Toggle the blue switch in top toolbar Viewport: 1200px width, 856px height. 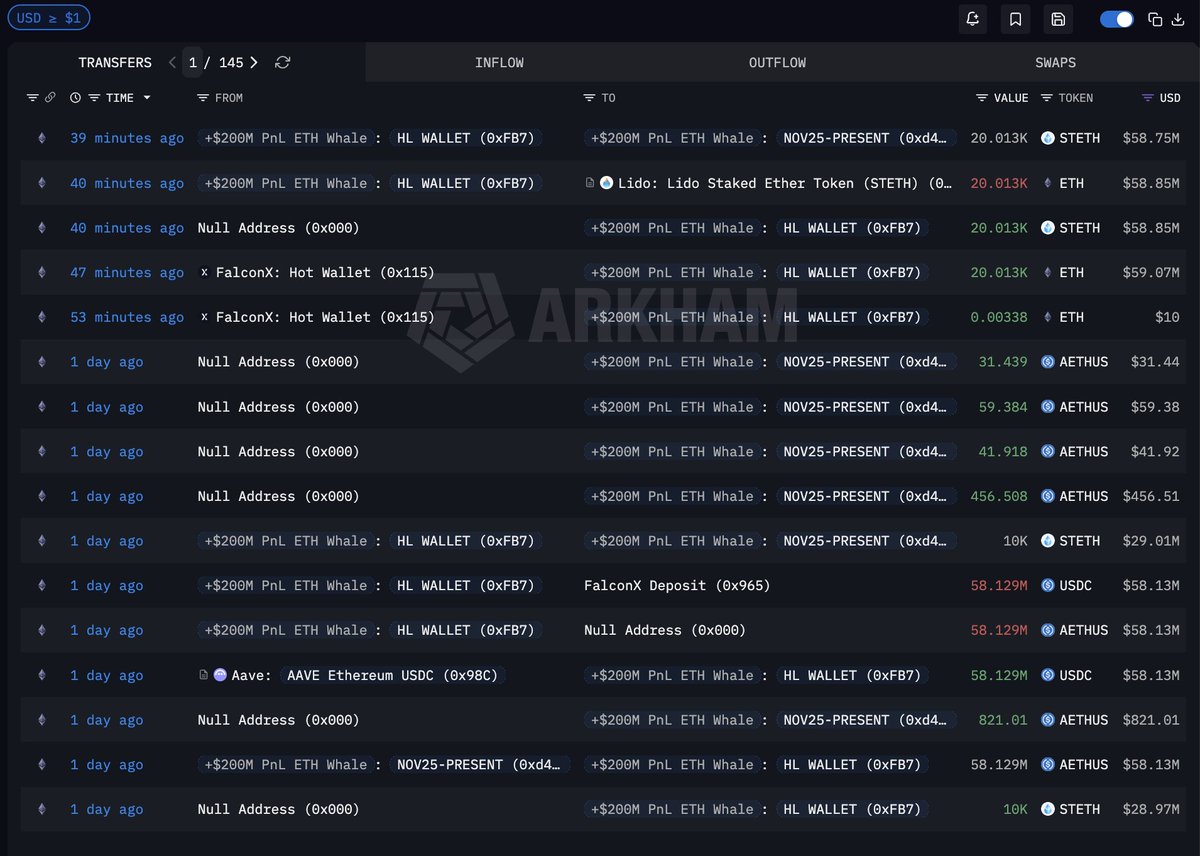1116,19
